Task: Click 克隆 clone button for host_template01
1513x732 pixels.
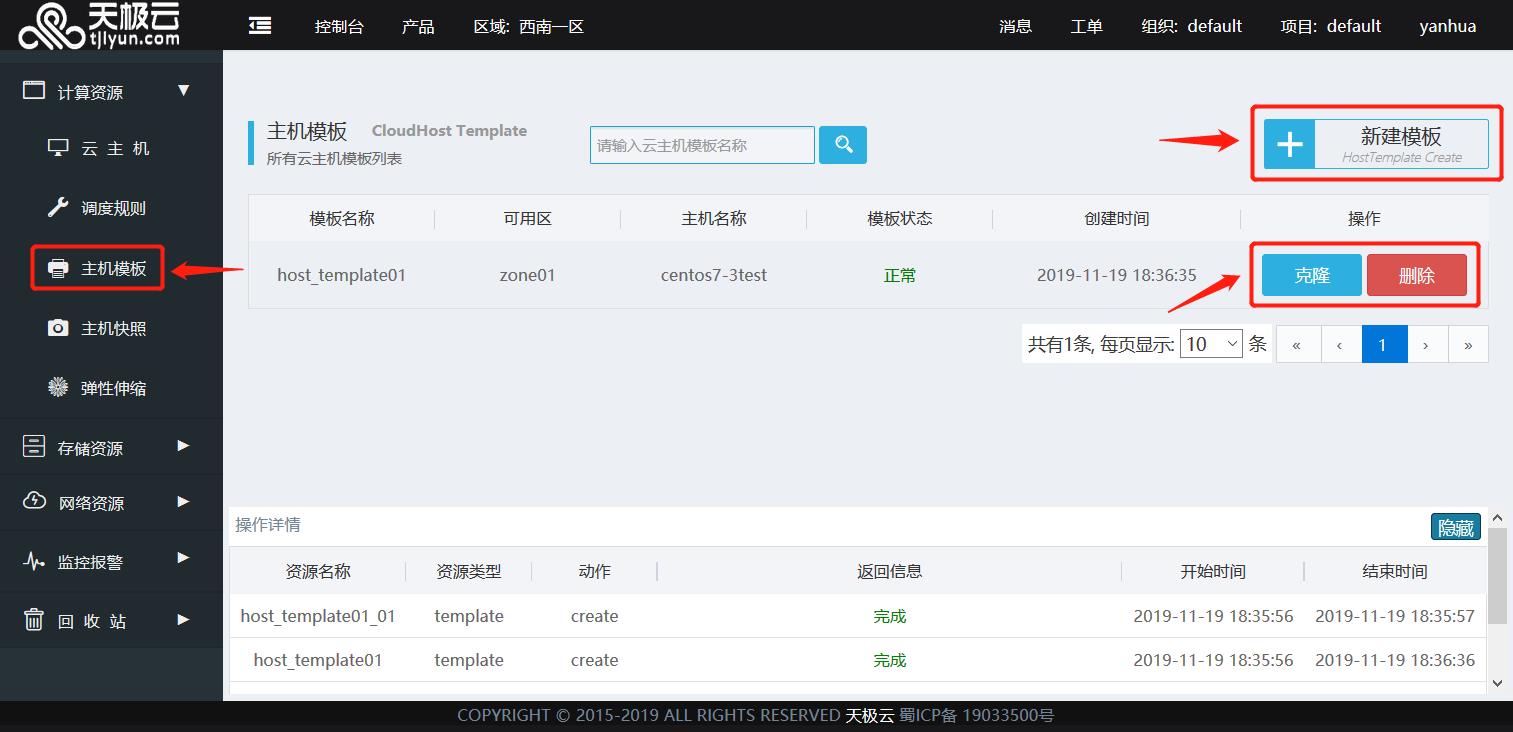Action: [x=1311, y=275]
